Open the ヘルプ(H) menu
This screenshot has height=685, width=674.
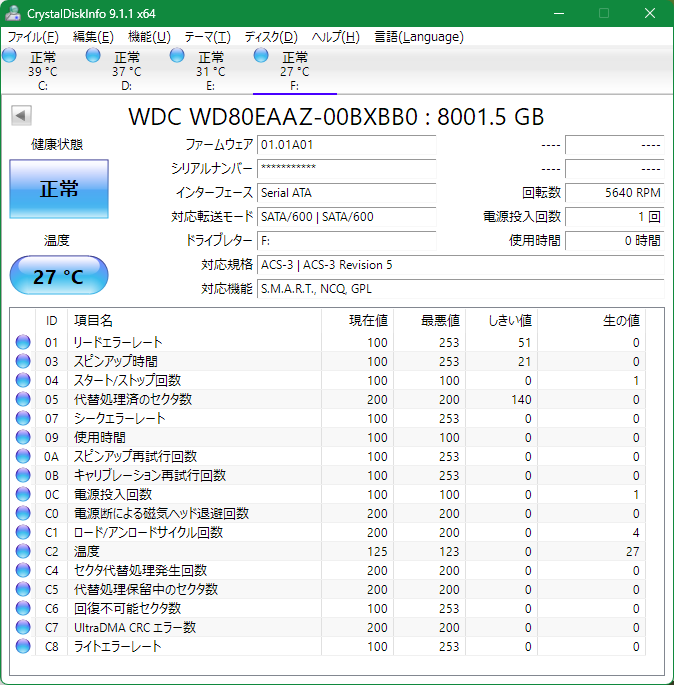335,37
